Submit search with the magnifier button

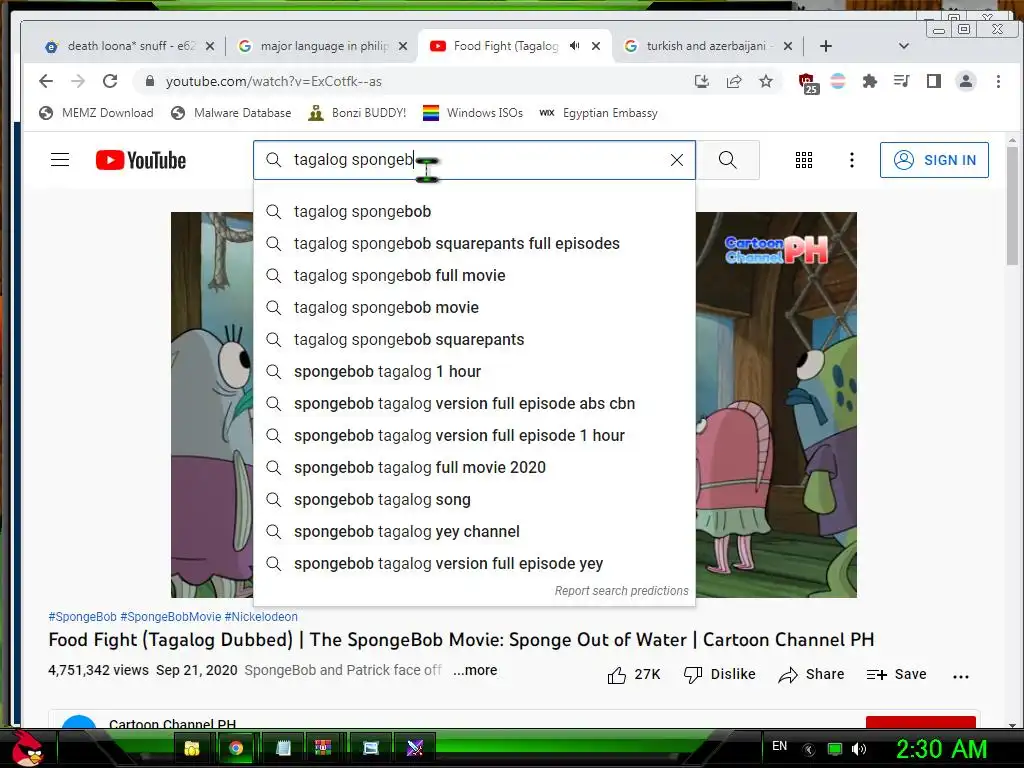pos(728,160)
